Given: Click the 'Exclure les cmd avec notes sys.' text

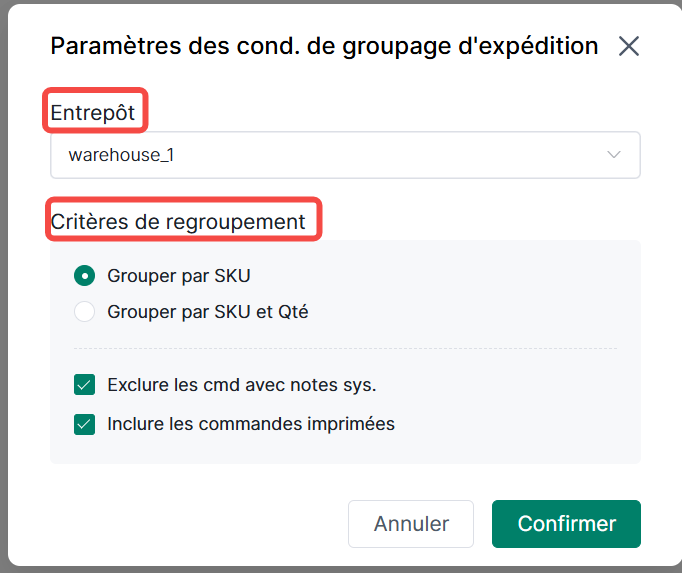Looking at the screenshot, I should pos(241,385).
